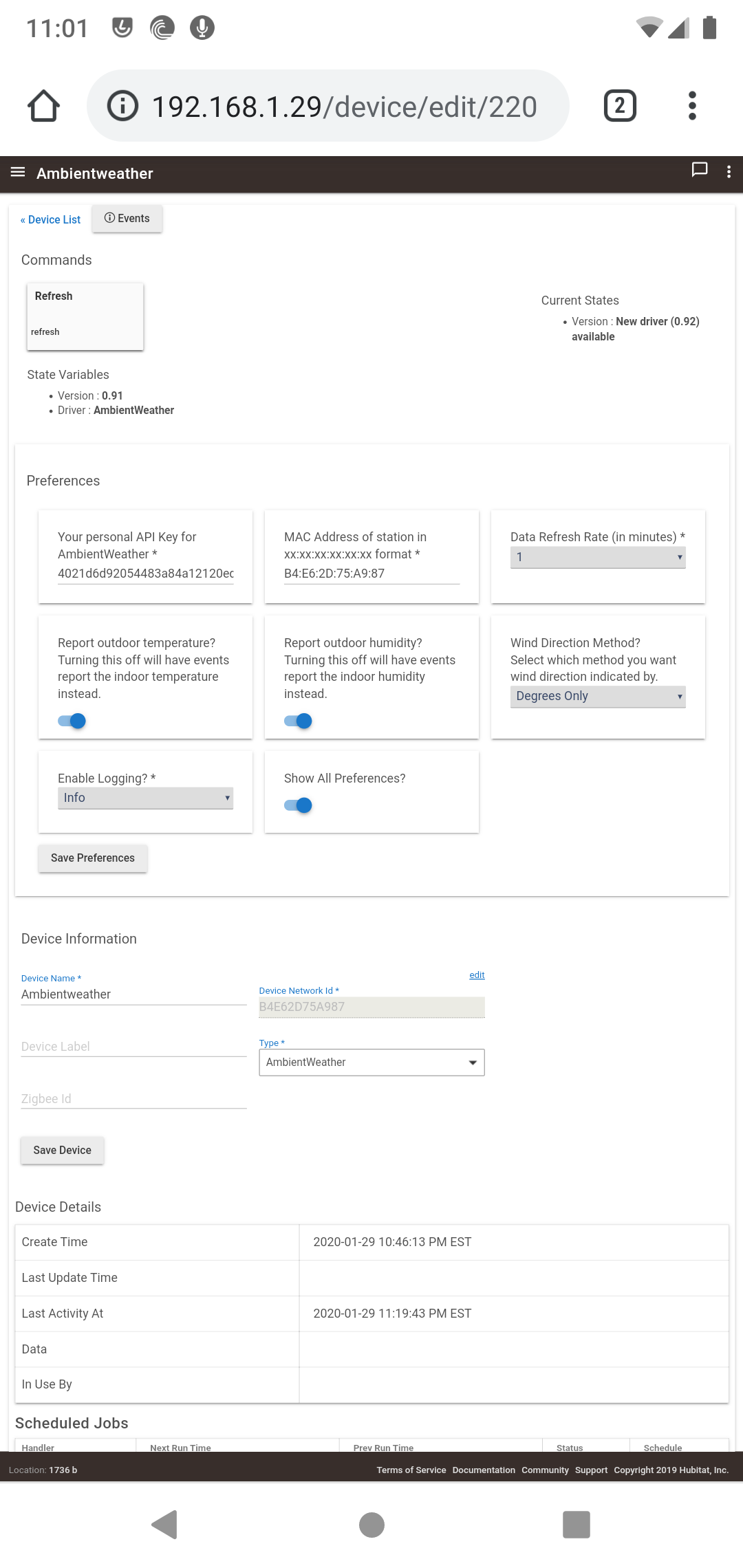Click the Ambientweather page title
Viewport: 743px width, 1568px height.
point(95,173)
